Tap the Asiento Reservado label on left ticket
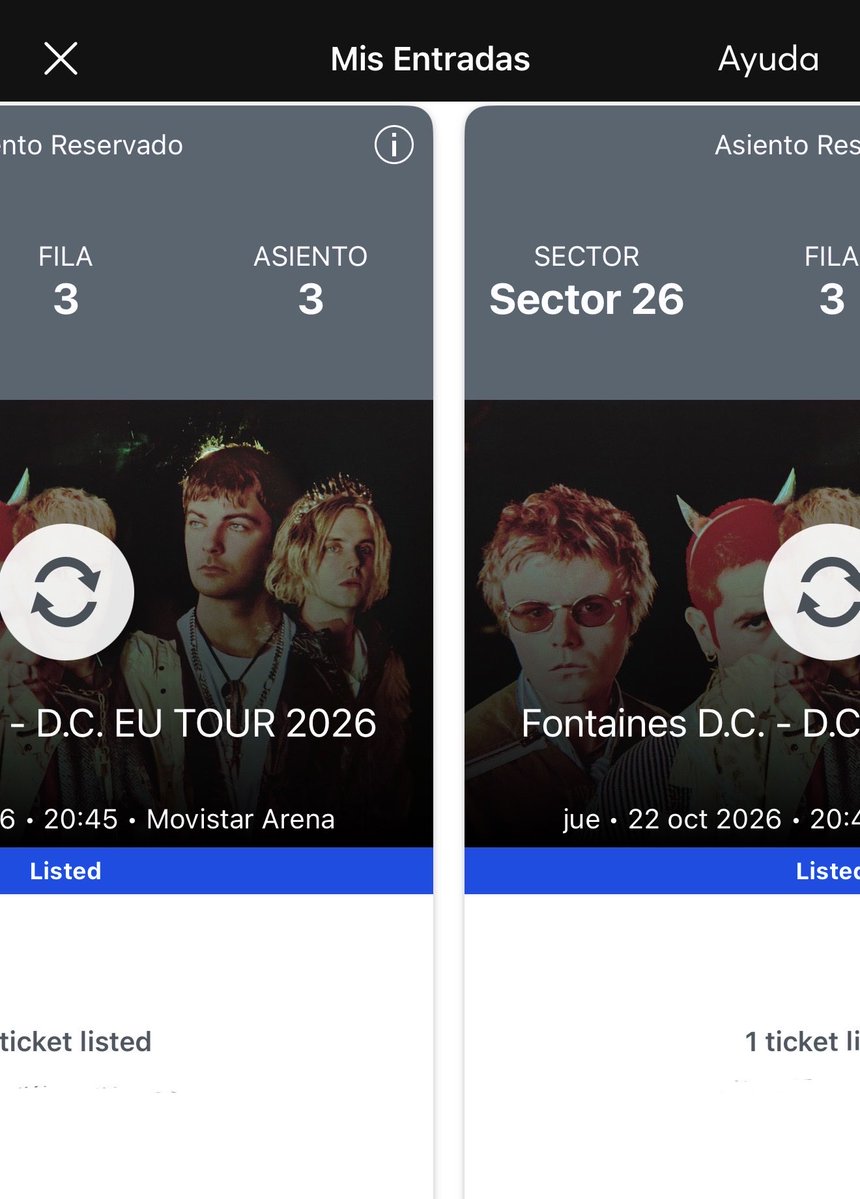The height and width of the screenshot is (1199, 860). [92, 145]
